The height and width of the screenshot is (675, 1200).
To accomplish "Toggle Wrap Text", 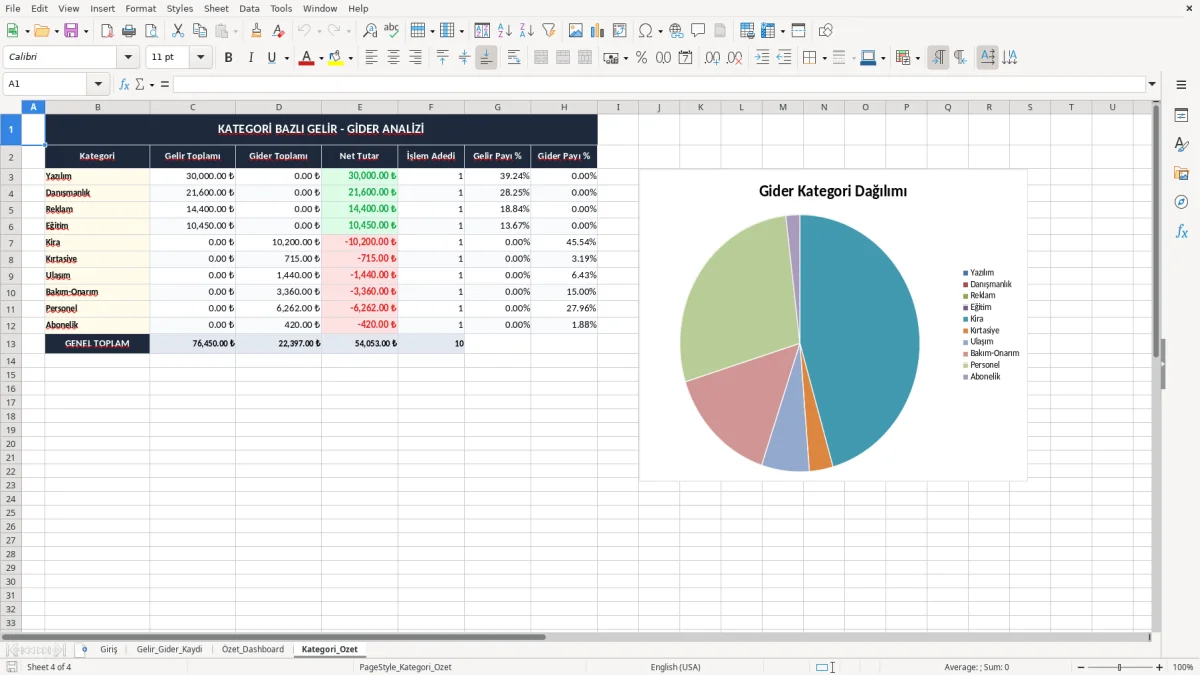I will 513,58.
